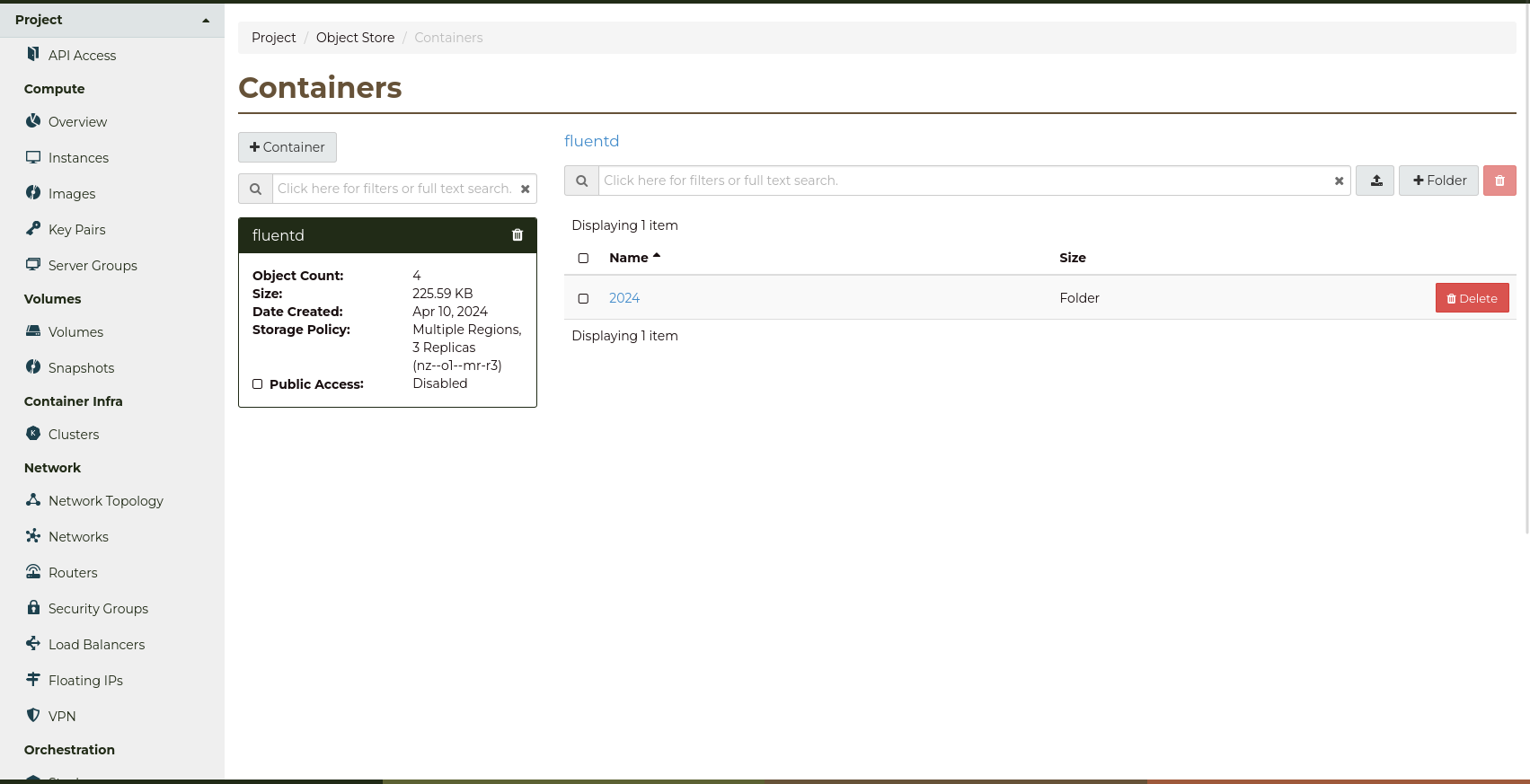Check the checkbox for folder 2024

[x=583, y=298]
